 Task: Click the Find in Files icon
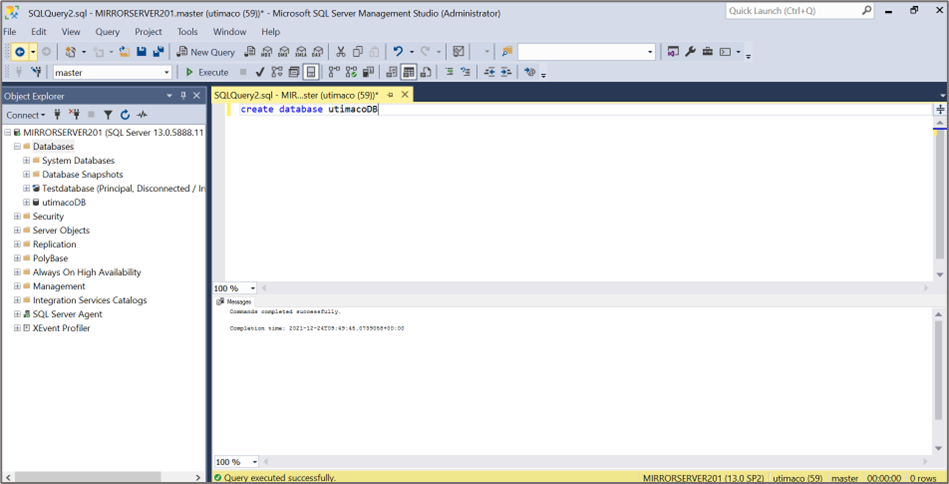point(507,52)
